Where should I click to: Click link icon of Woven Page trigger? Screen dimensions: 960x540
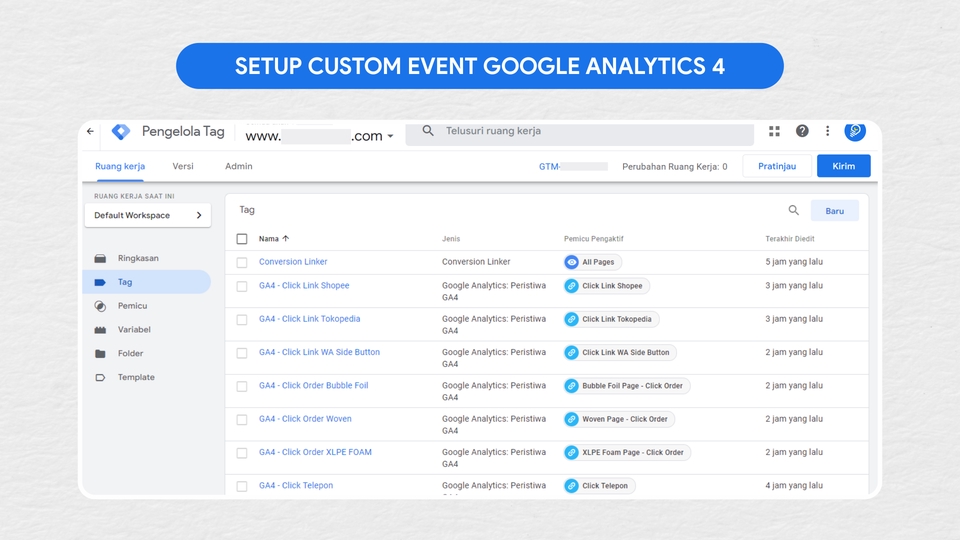tap(571, 419)
